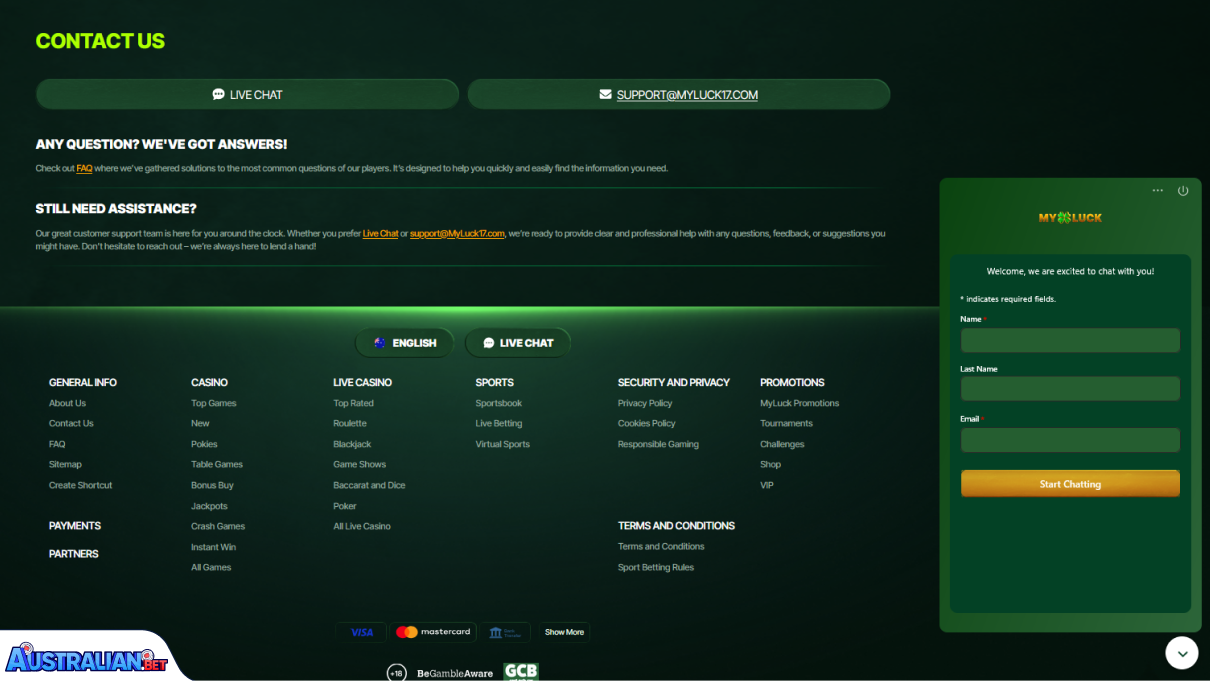Screen dimensions: 1210x681
Task: Show More payment methods
Action: pos(564,632)
